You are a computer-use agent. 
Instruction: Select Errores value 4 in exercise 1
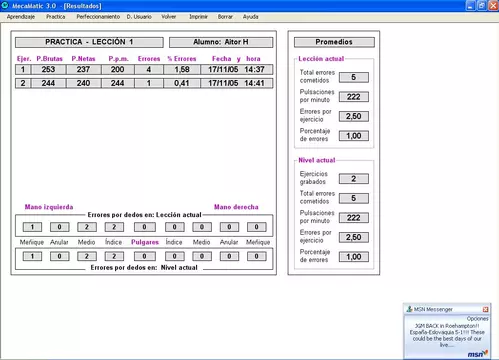[149, 69]
